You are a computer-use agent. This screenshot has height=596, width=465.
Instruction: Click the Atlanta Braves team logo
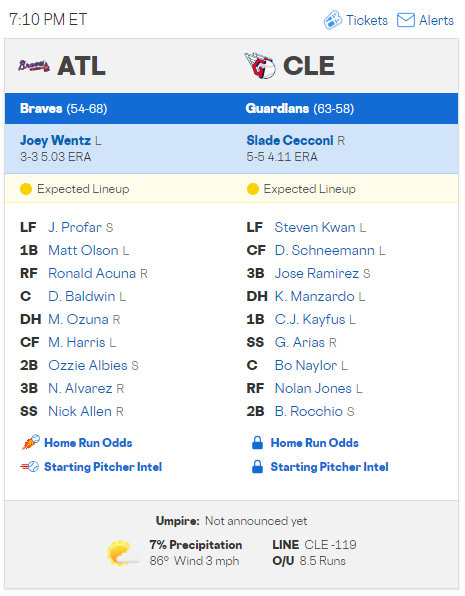point(34,66)
